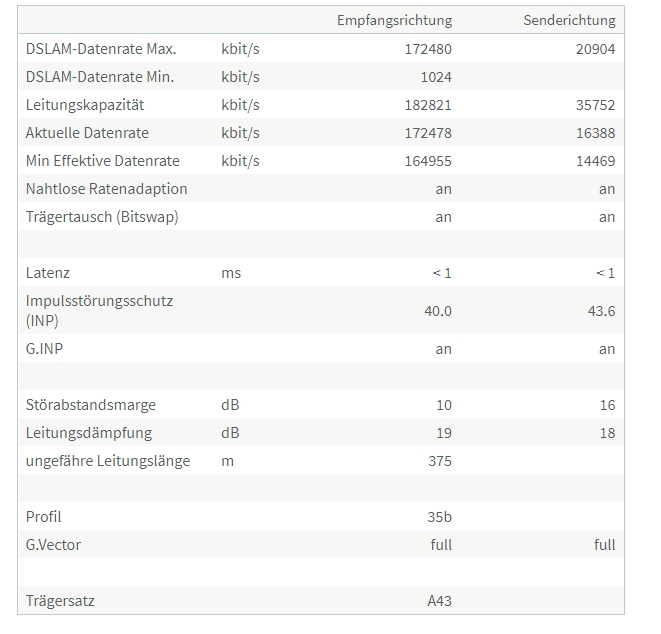Select the DSLAM-Datenrate Max. row label
Screen dimensions: 661x634
[x=101, y=49]
